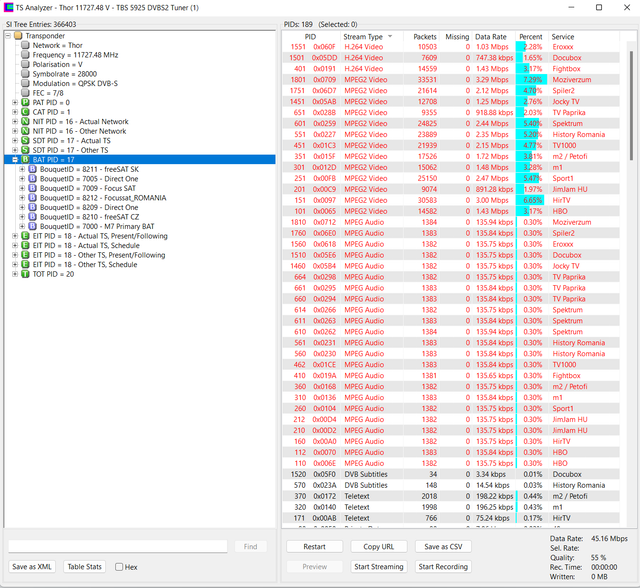640x588 pixels.
Task: Click the green P icon of PAT PID = 0
Action: pyautogui.click(x=25, y=102)
